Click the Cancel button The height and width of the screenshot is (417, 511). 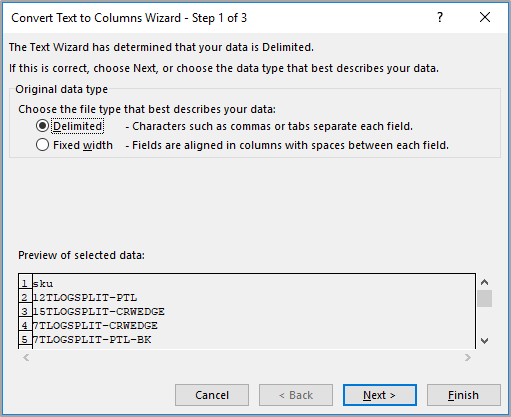(x=212, y=395)
